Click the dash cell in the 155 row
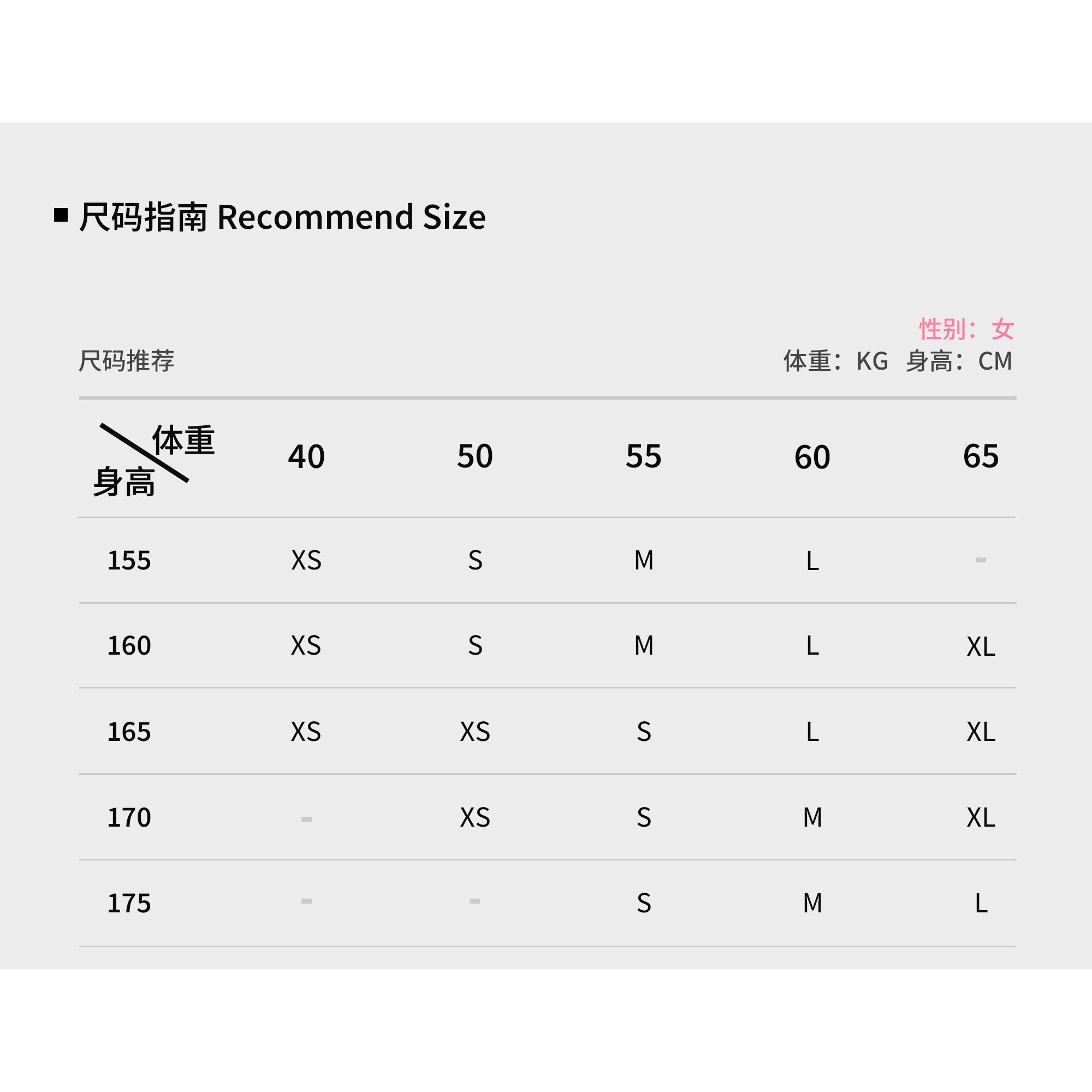This screenshot has width=1092, height=1092. 981,560
